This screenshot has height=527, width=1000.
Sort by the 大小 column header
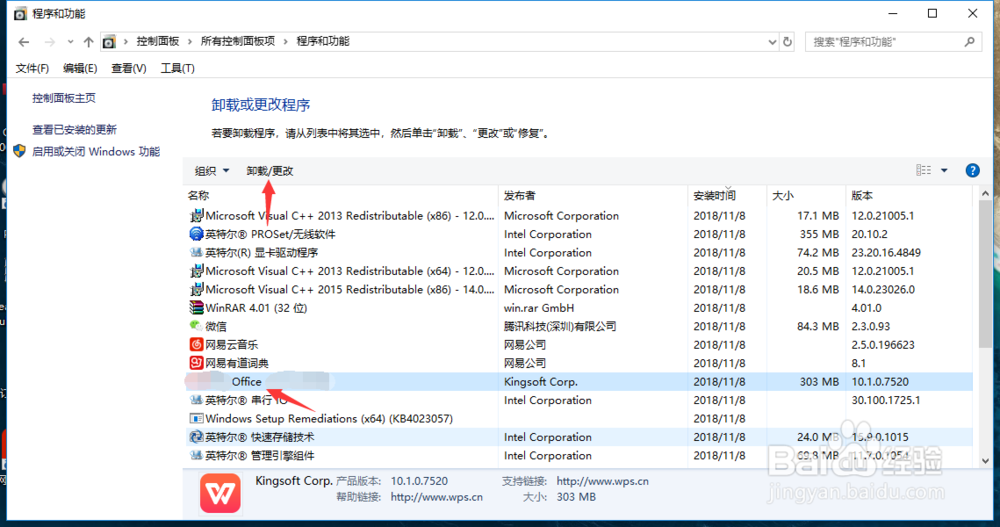(806, 195)
